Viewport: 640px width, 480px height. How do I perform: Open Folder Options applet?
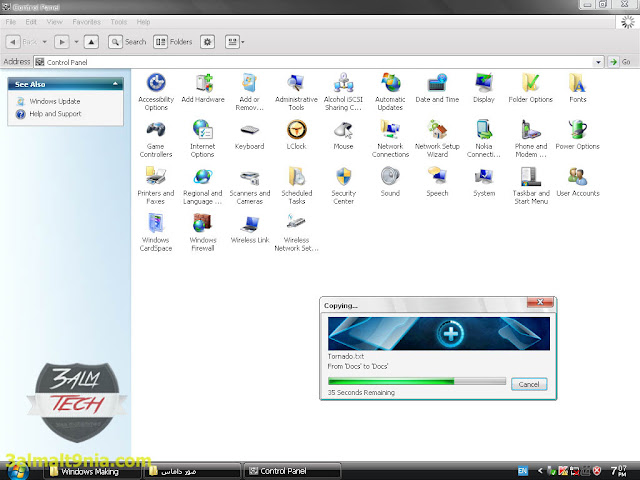point(531,88)
